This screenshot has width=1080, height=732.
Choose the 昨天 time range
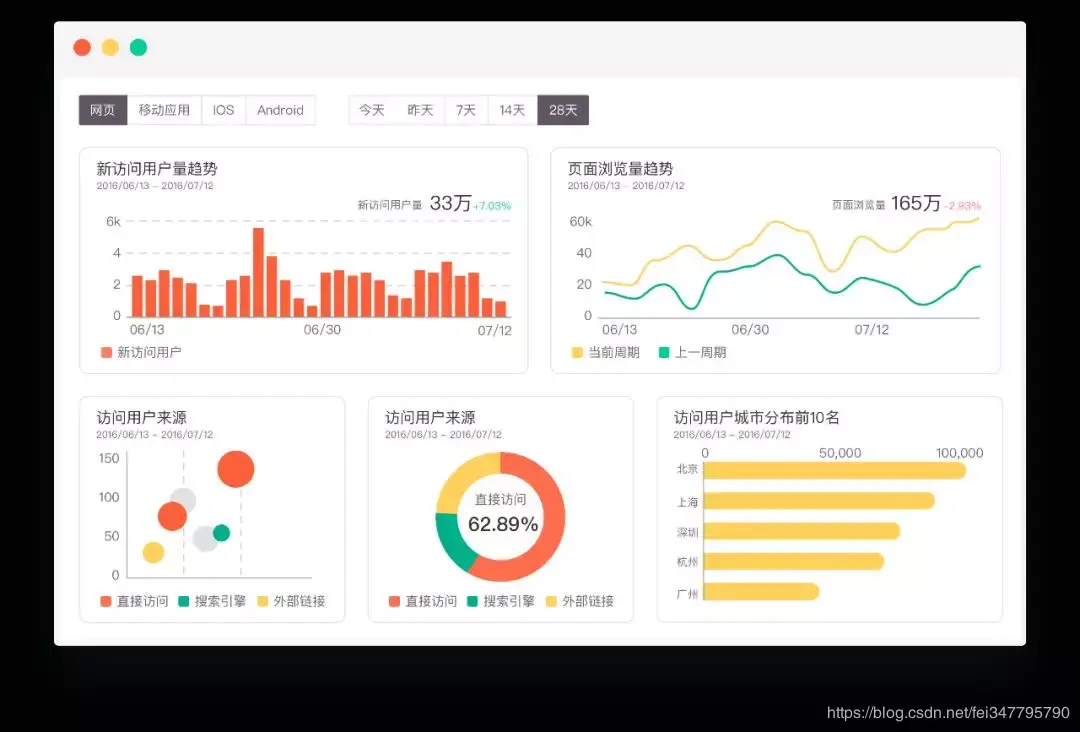click(420, 110)
